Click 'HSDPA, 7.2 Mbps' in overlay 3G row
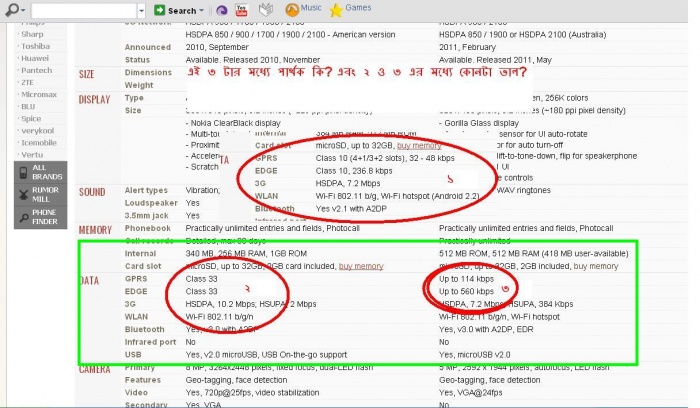 pyautogui.click(x=348, y=183)
